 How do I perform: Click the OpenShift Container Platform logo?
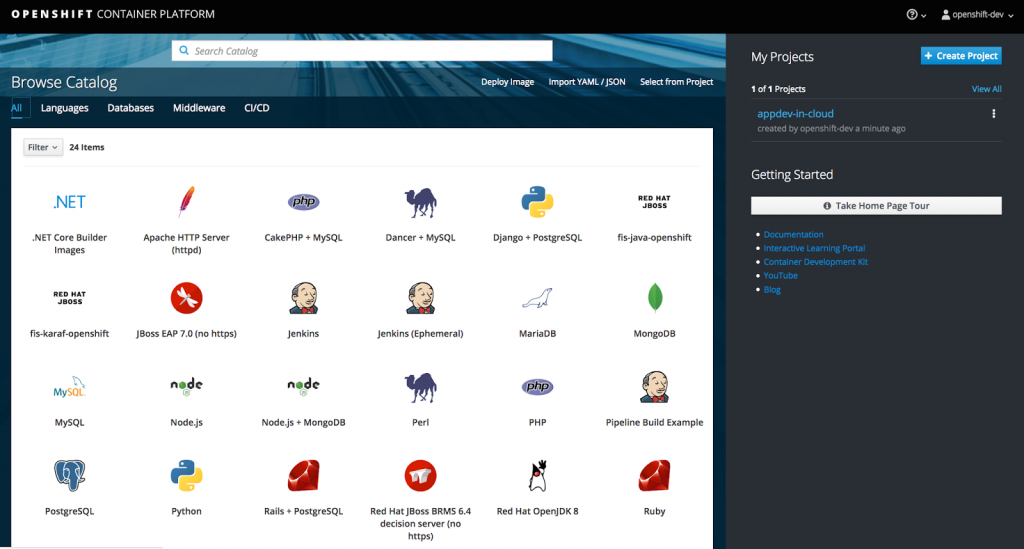(113, 14)
